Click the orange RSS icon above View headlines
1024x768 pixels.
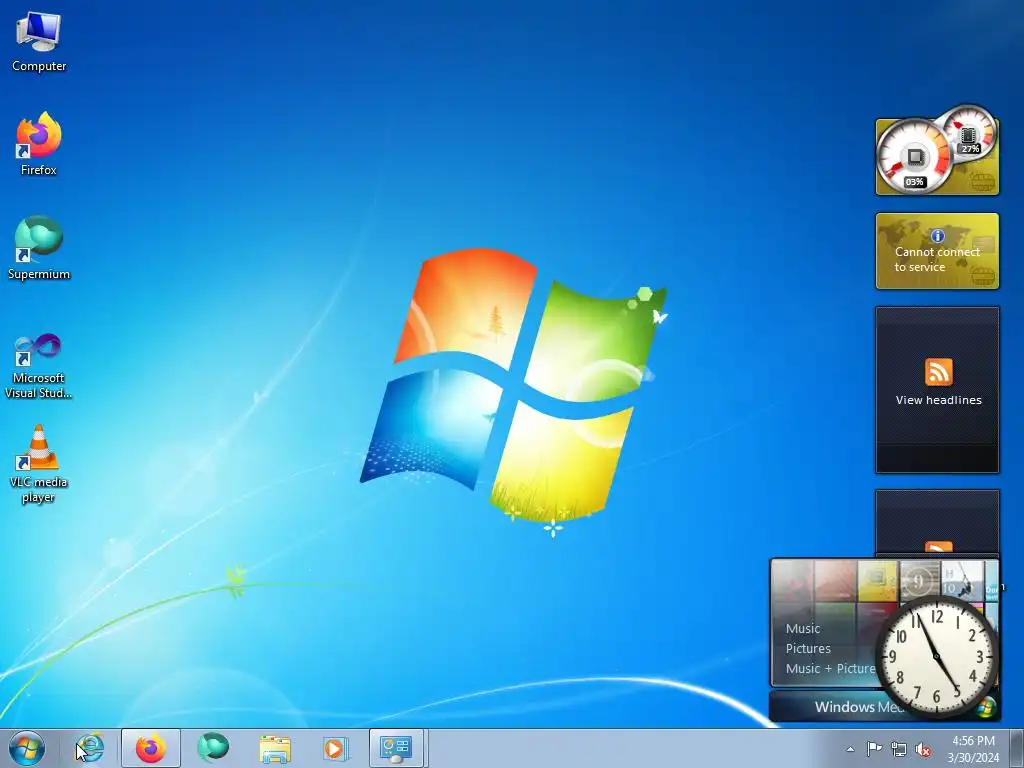[x=938, y=372]
